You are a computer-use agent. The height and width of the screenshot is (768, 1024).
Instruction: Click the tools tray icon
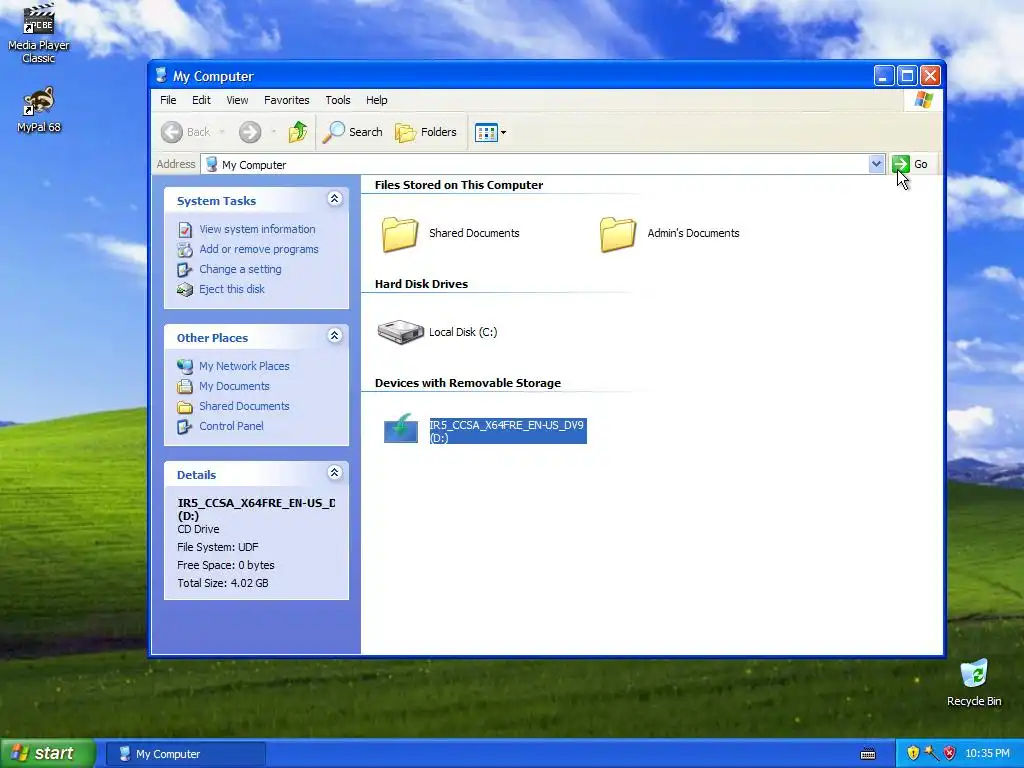tap(931, 754)
